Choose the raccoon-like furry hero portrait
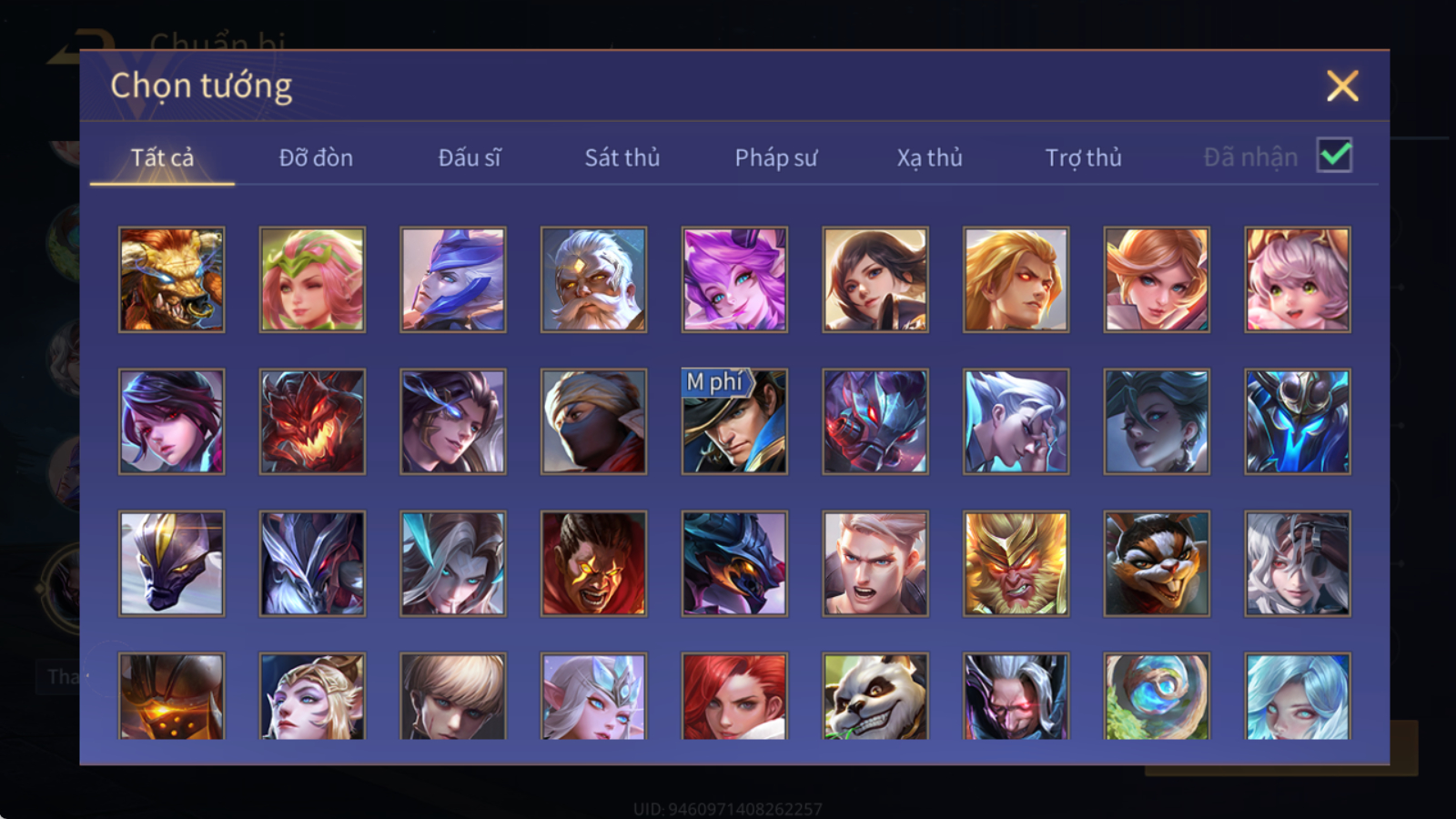The height and width of the screenshot is (819, 1456). click(x=1157, y=563)
